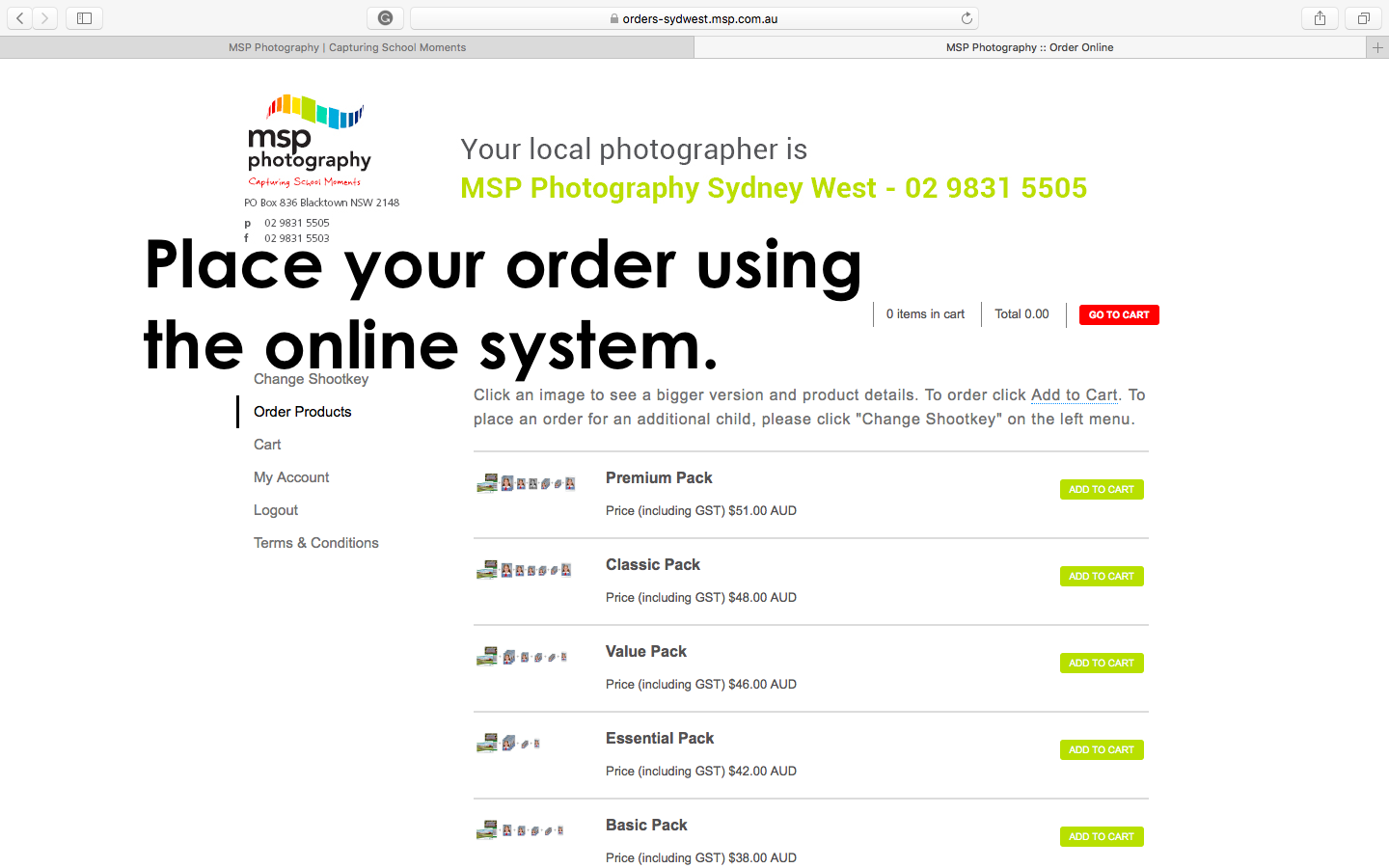Screen dimensions: 1389x868
Task: Open My Account in left menu
Action: point(291,477)
